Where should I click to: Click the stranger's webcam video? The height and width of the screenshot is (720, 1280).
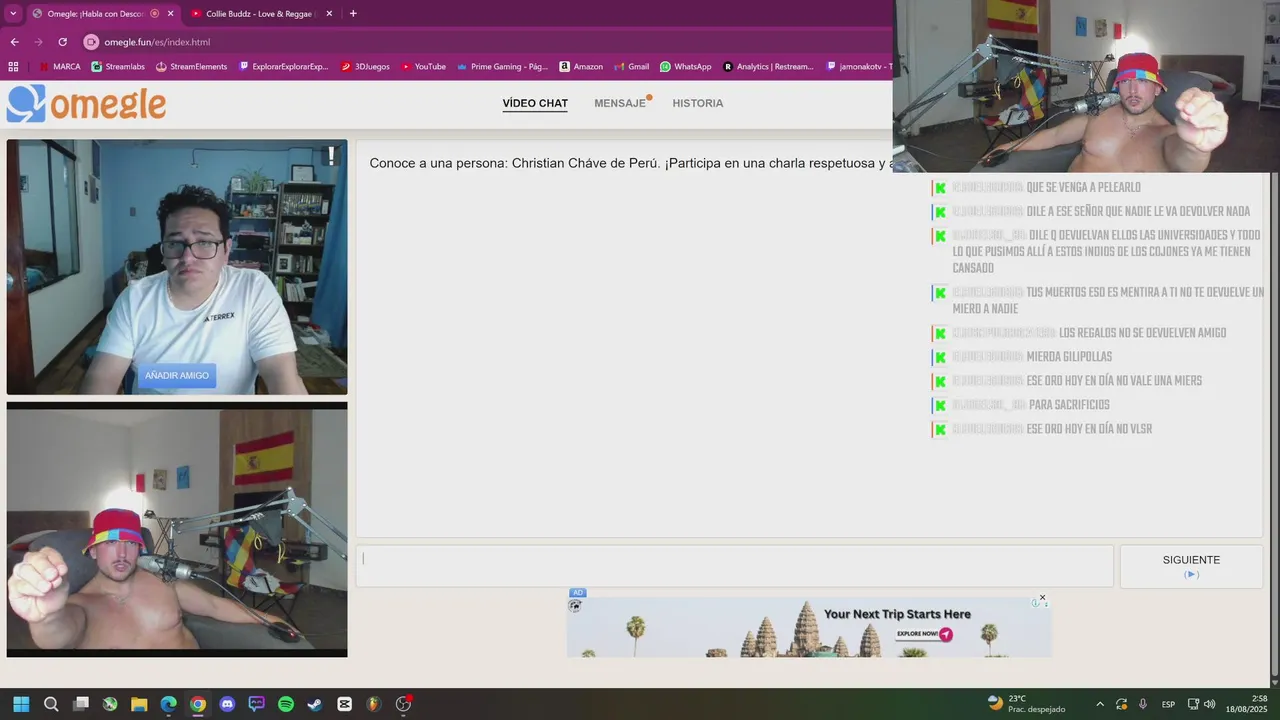[177, 267]
